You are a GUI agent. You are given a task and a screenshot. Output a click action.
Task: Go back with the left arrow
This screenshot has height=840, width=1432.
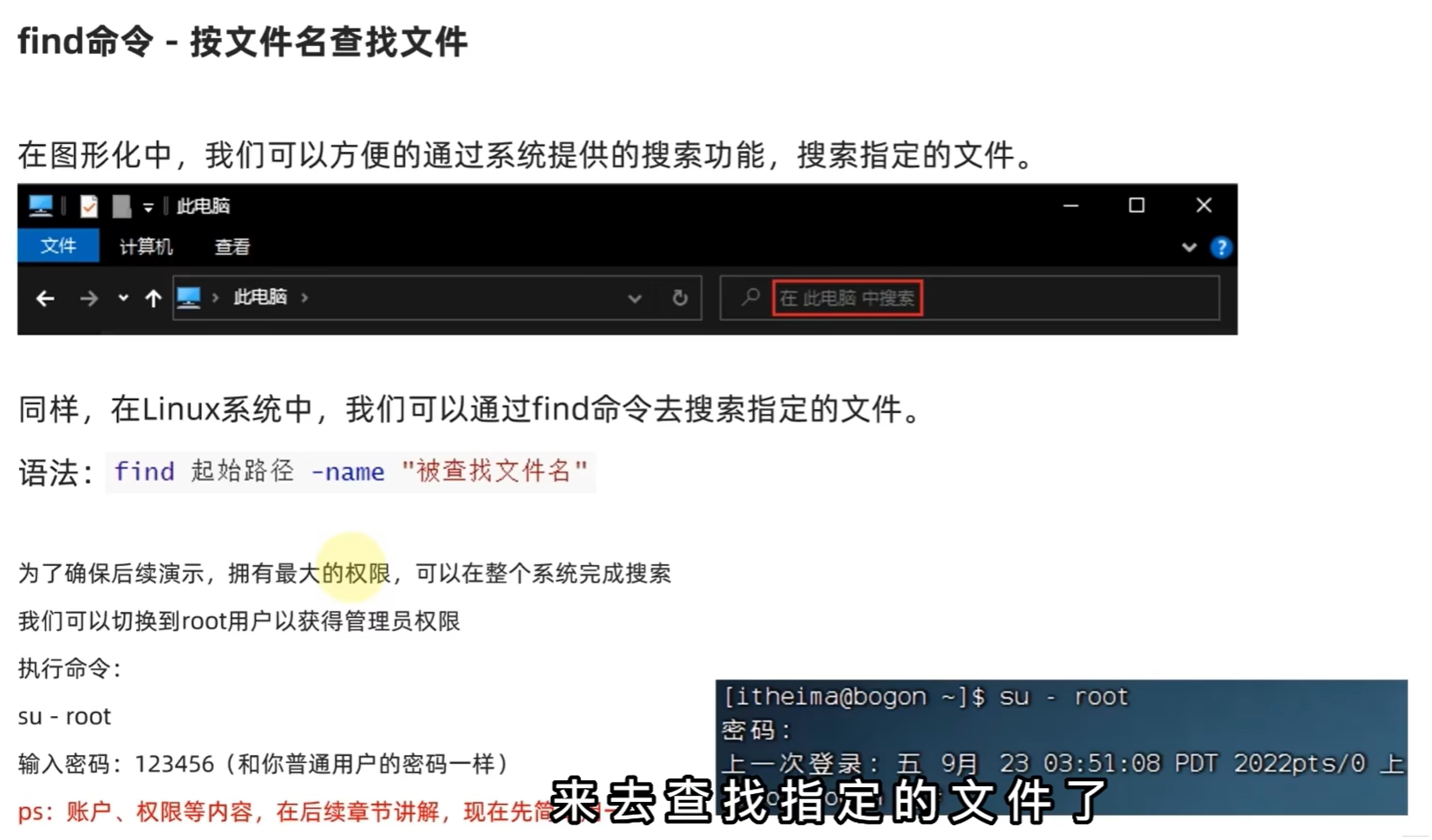45,299
